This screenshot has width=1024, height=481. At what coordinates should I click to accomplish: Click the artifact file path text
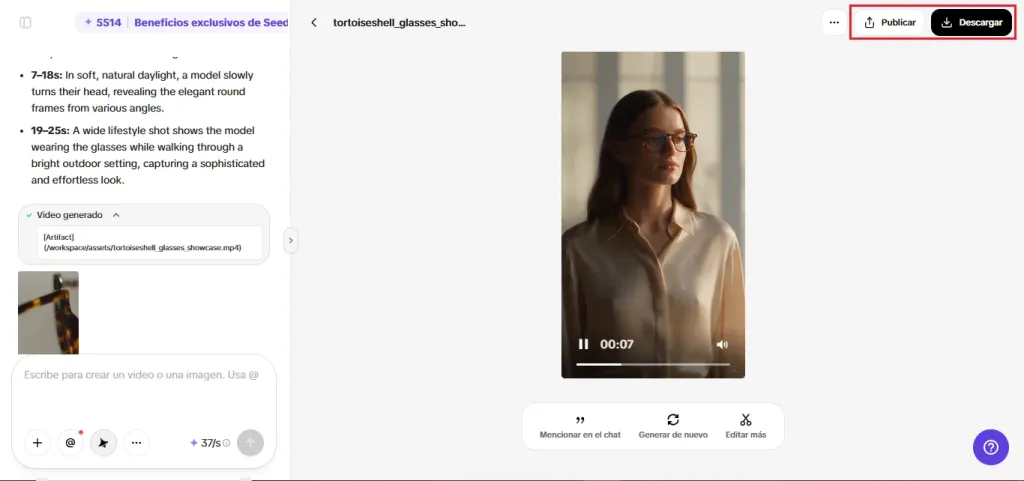pyautogui.click(x=142, y=242)
